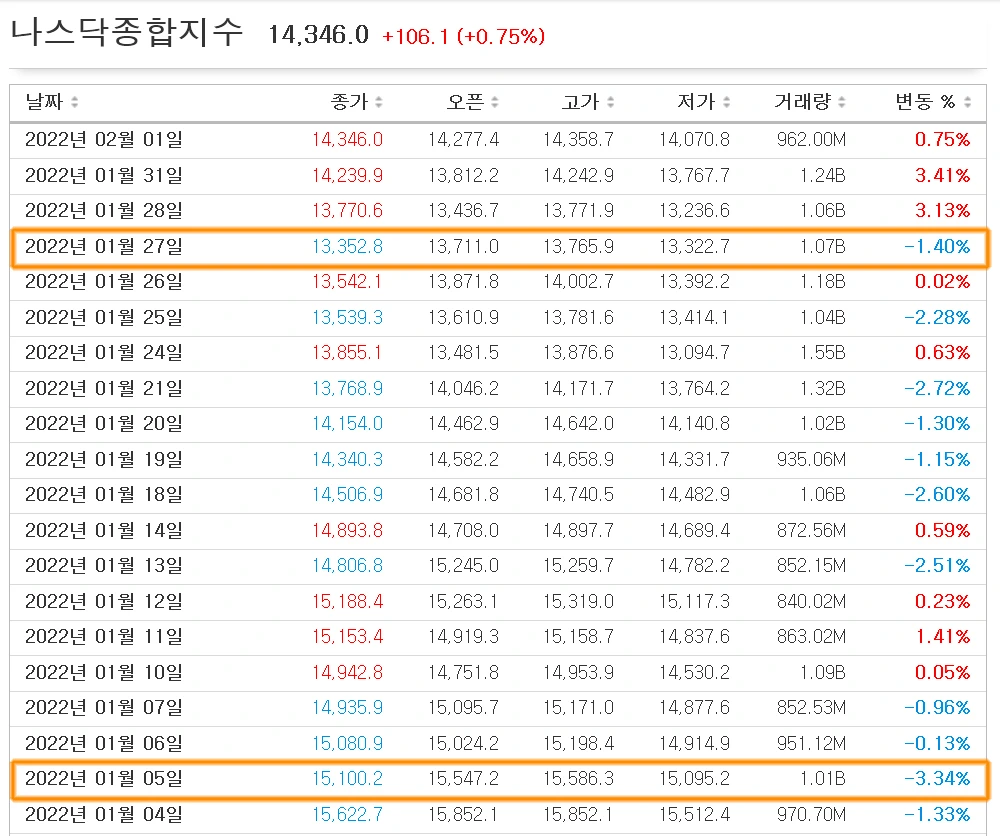Viewport: 1000px width, 836px height.
Task: Sort by 오픈 column sort arrows
Action: point(495,102)
